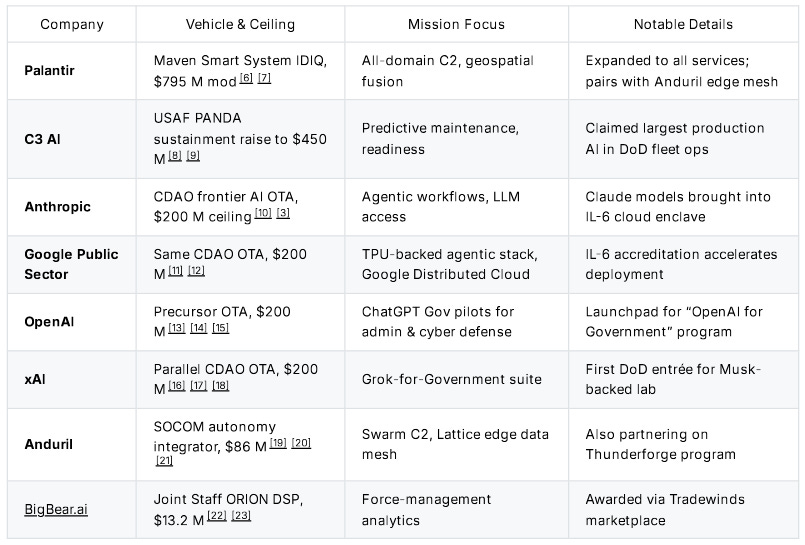Viewport: 805px width, 545px height.
Task: Open citation 3 beside the $200 M ceiling
Action: tap(284, 213)
